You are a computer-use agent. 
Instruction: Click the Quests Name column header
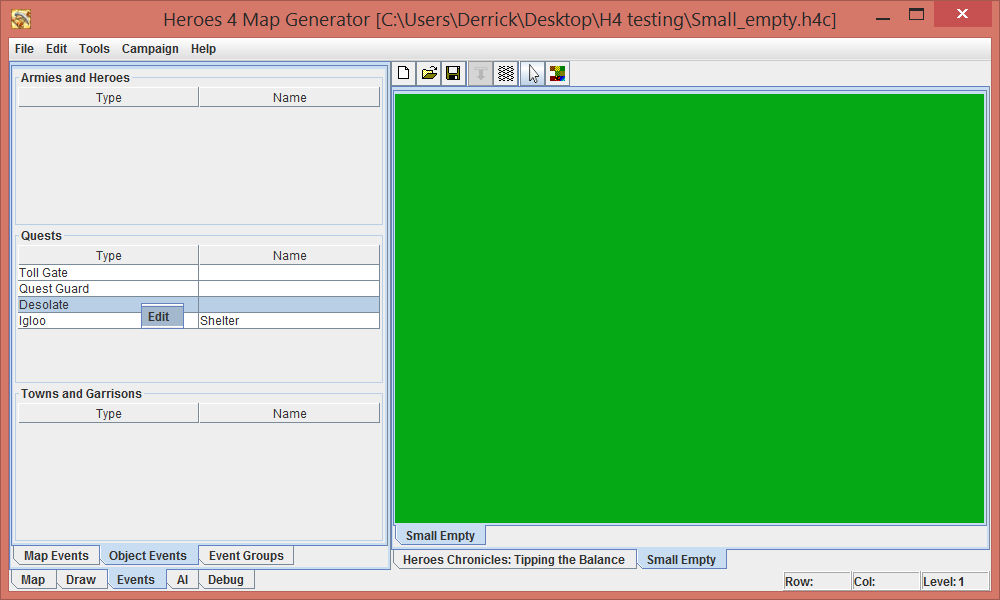290,255
